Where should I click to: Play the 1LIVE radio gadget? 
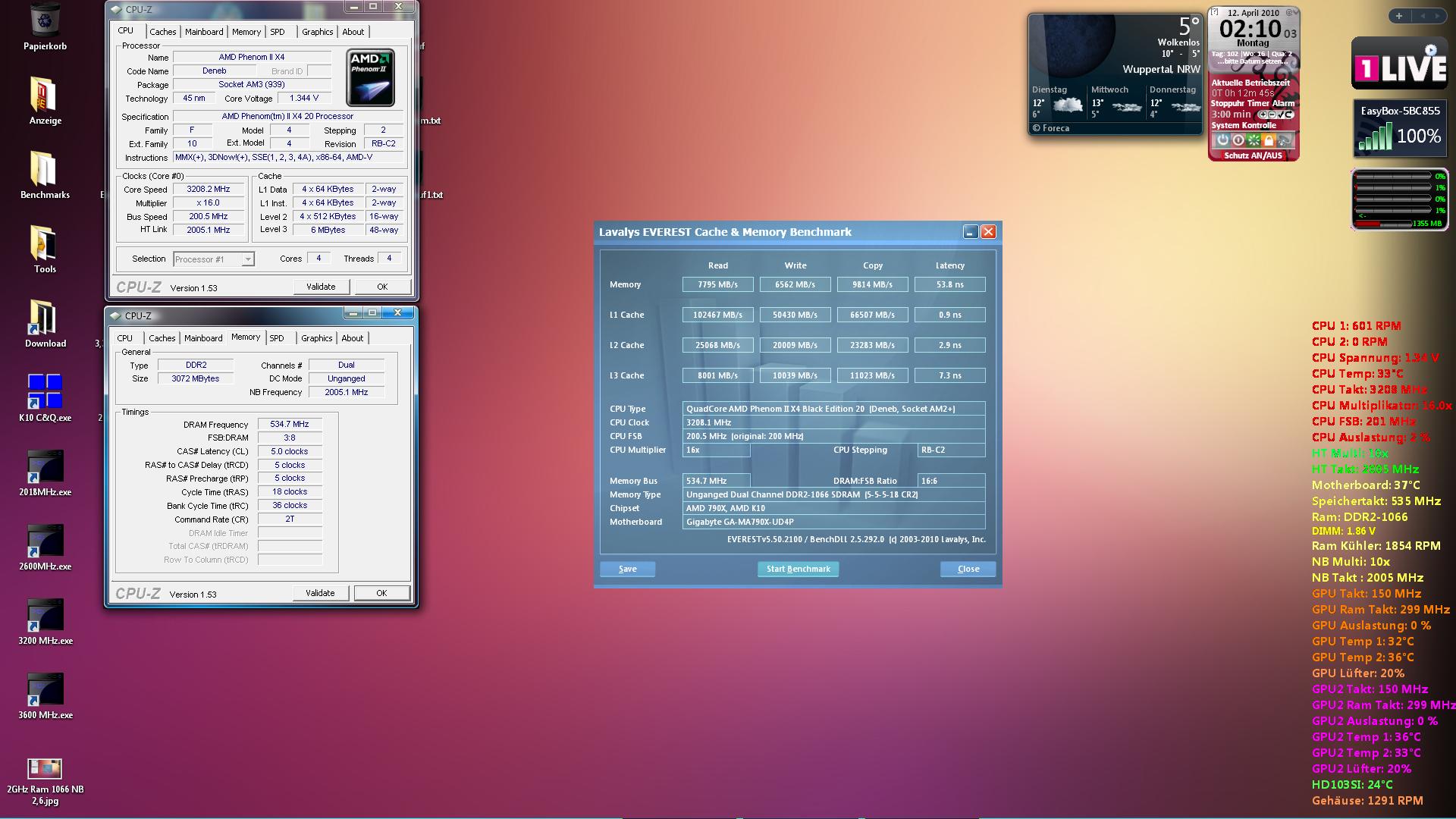pos(1431,50)
